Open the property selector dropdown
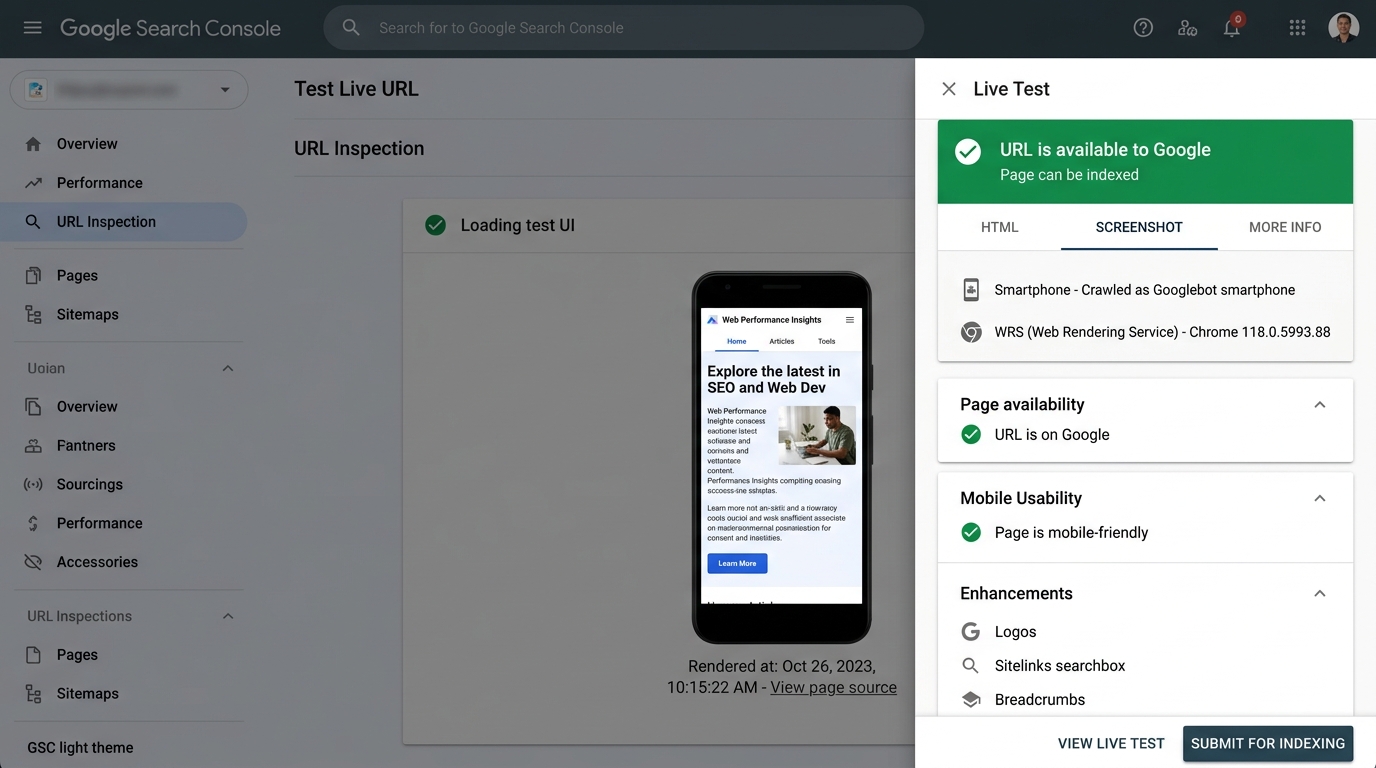The image size is (1376, 768). tap(129, 90)
